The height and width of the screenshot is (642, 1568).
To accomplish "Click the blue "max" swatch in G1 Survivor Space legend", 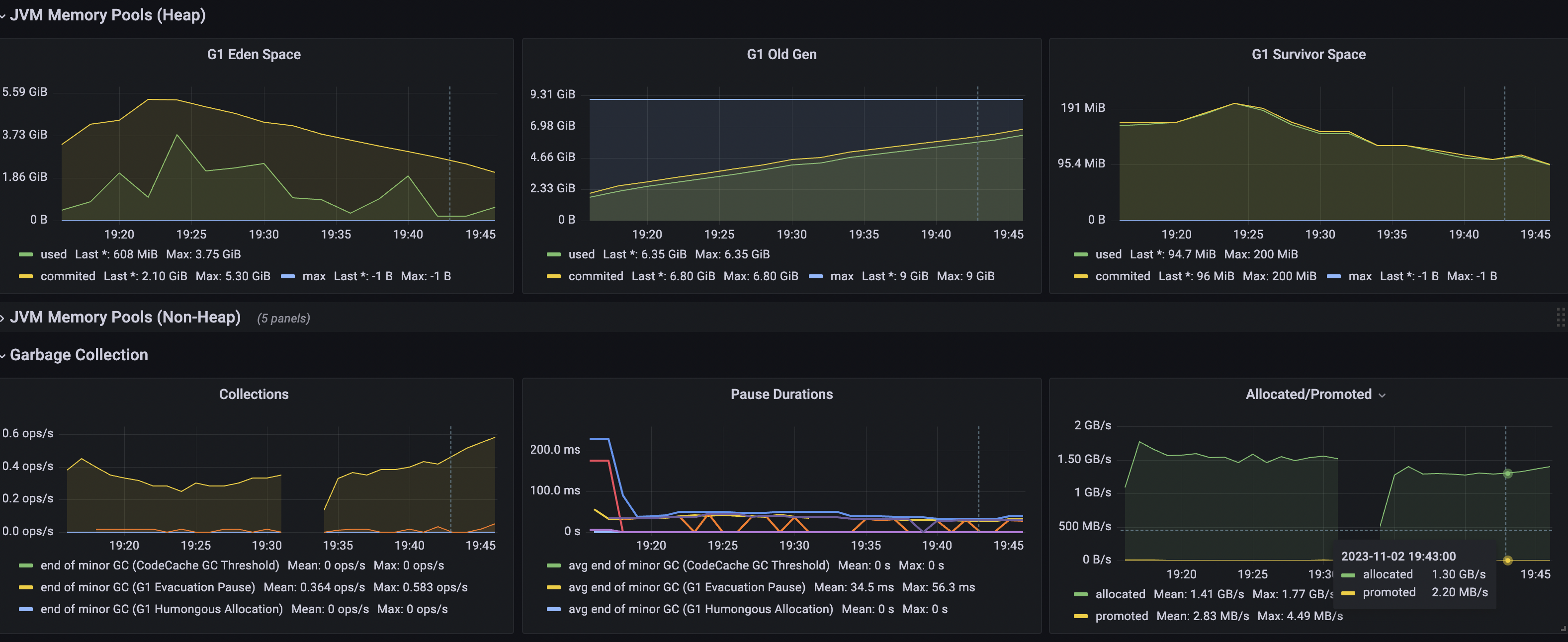I will (x=1334, y=276).
